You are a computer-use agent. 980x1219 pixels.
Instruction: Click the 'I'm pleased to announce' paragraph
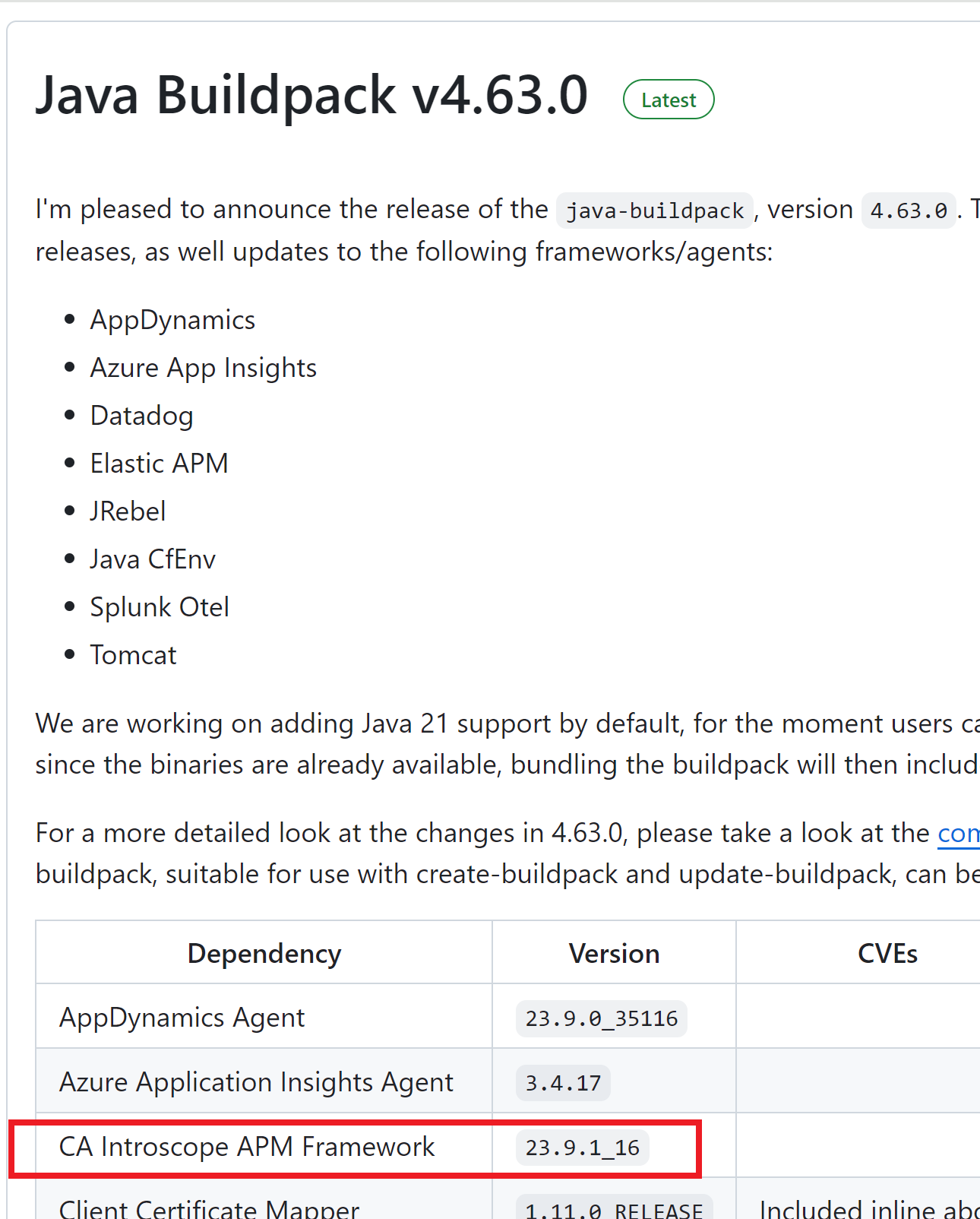point(507,230)
